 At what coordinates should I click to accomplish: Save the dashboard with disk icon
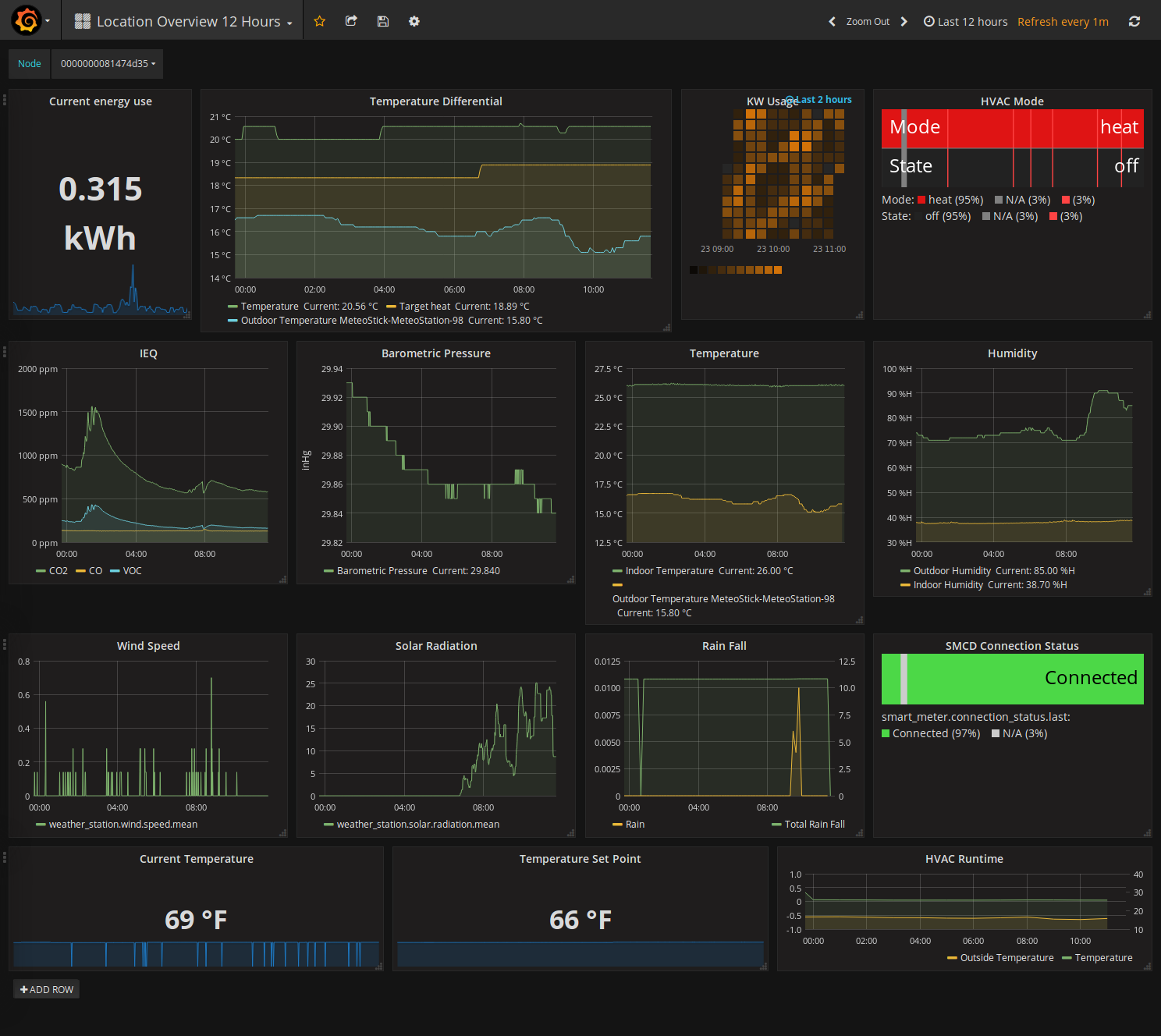pyautogui.click(x=382, y=21)
